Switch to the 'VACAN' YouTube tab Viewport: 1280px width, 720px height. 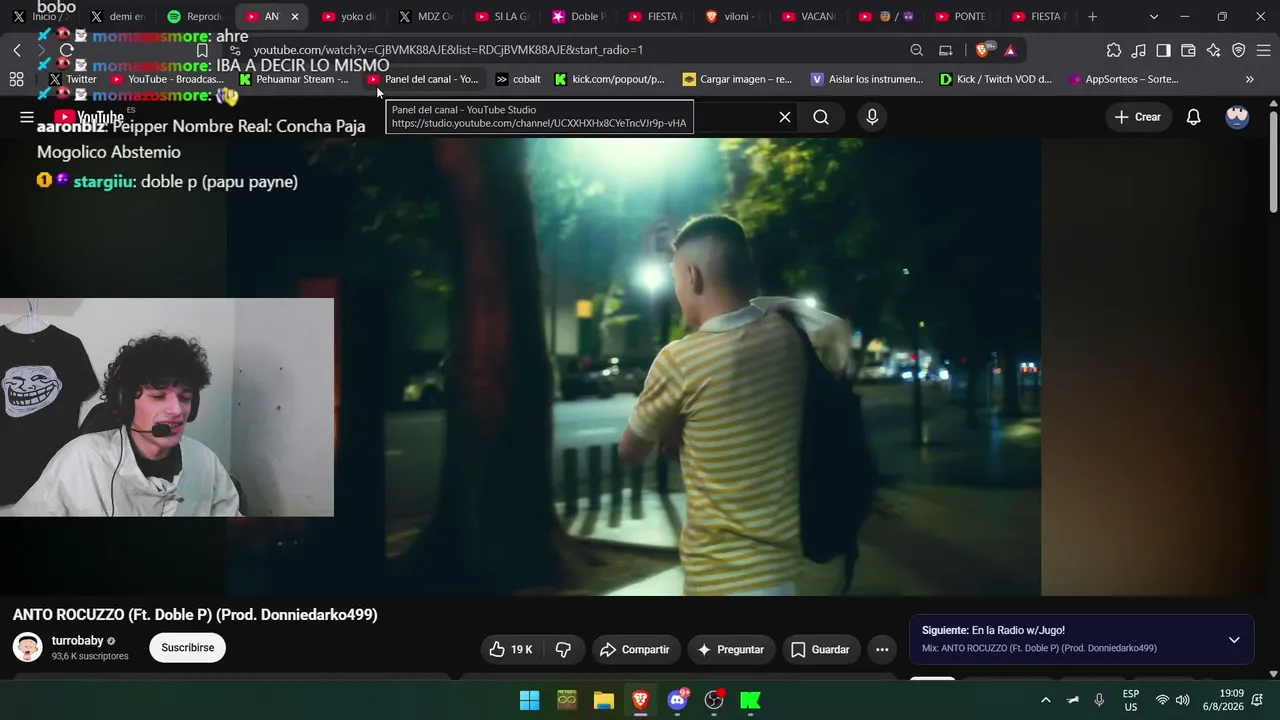click(x=810, y=17)
